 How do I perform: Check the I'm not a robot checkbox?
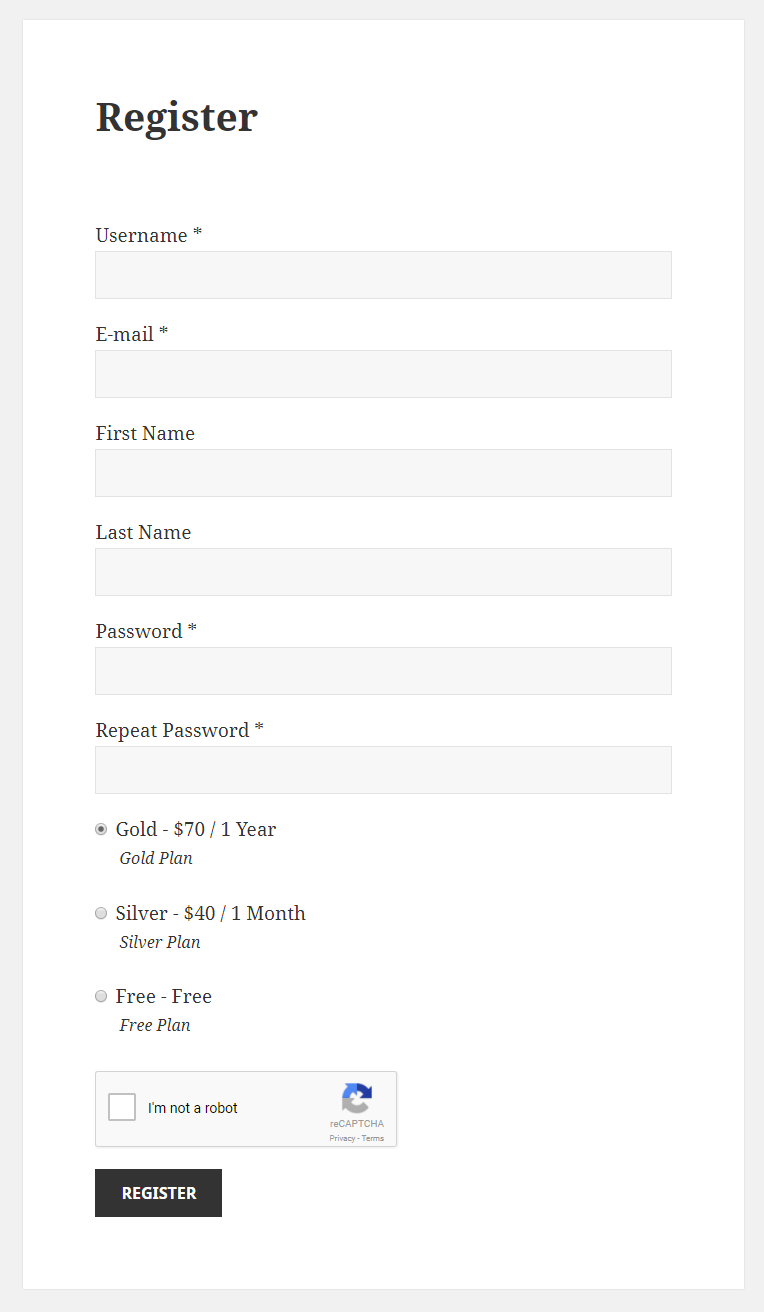pos(122,1107)
